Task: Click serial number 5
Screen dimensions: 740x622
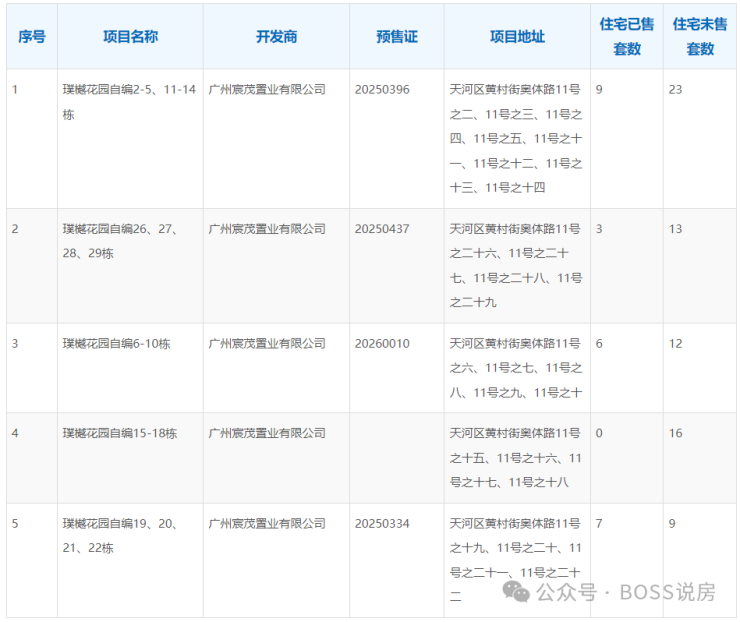Action: (x=15, y=524)
